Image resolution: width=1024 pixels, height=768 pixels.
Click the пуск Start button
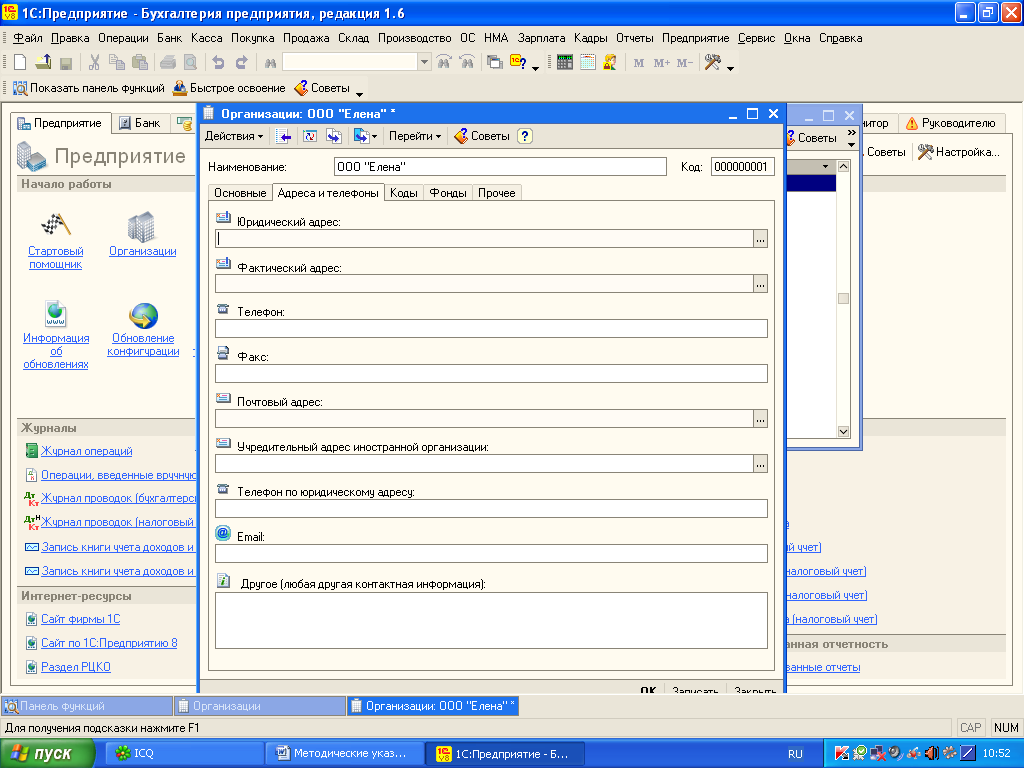tap(47, 754)
